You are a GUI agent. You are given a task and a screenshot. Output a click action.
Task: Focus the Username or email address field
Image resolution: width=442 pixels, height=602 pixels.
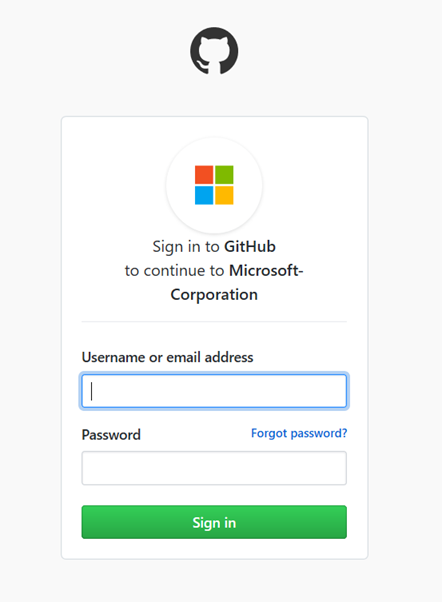(x=214, y=391)
